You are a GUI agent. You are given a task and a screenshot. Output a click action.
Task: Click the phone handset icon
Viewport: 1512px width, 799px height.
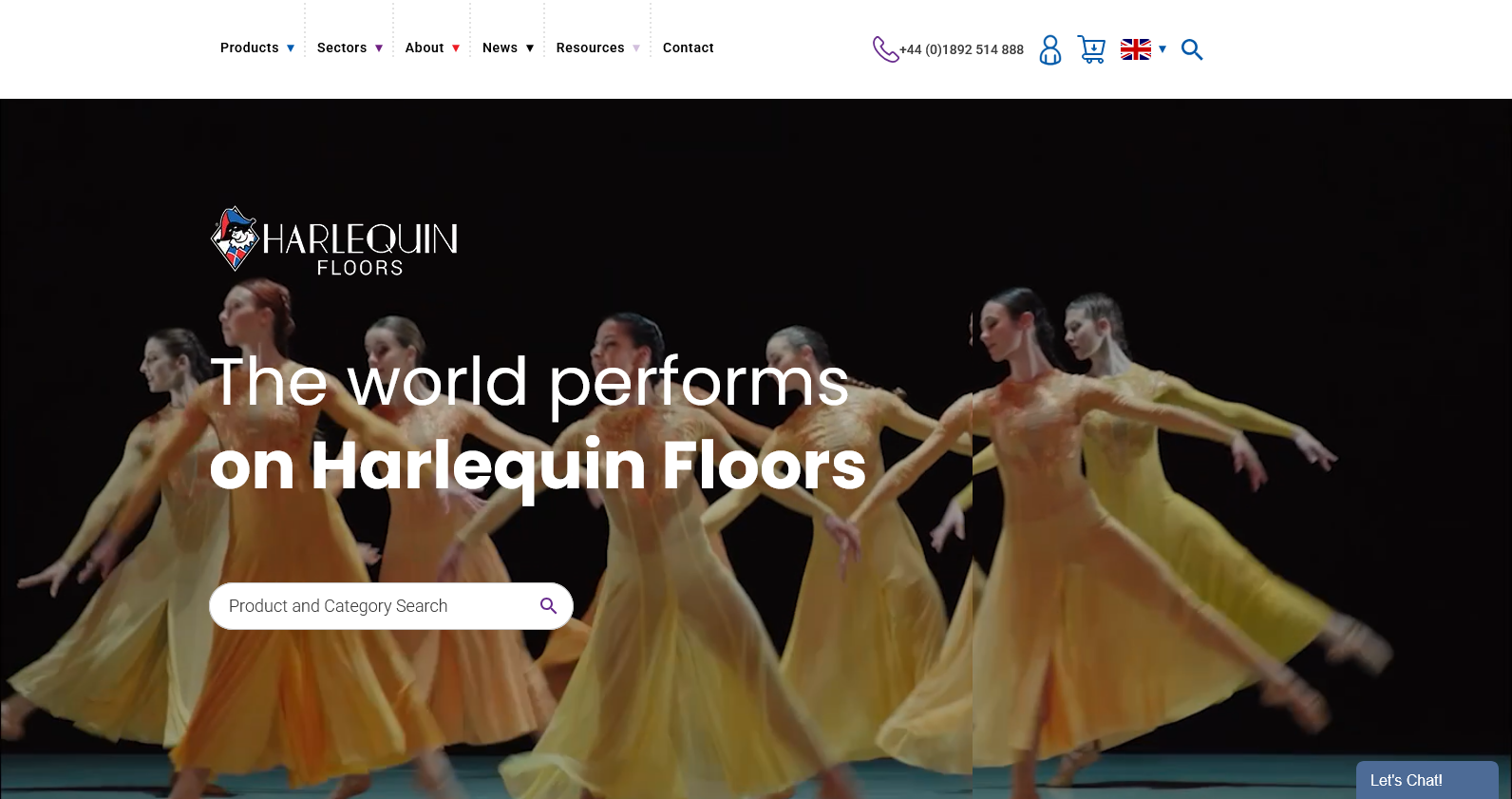pyautogui.click(x=885, y=49)
